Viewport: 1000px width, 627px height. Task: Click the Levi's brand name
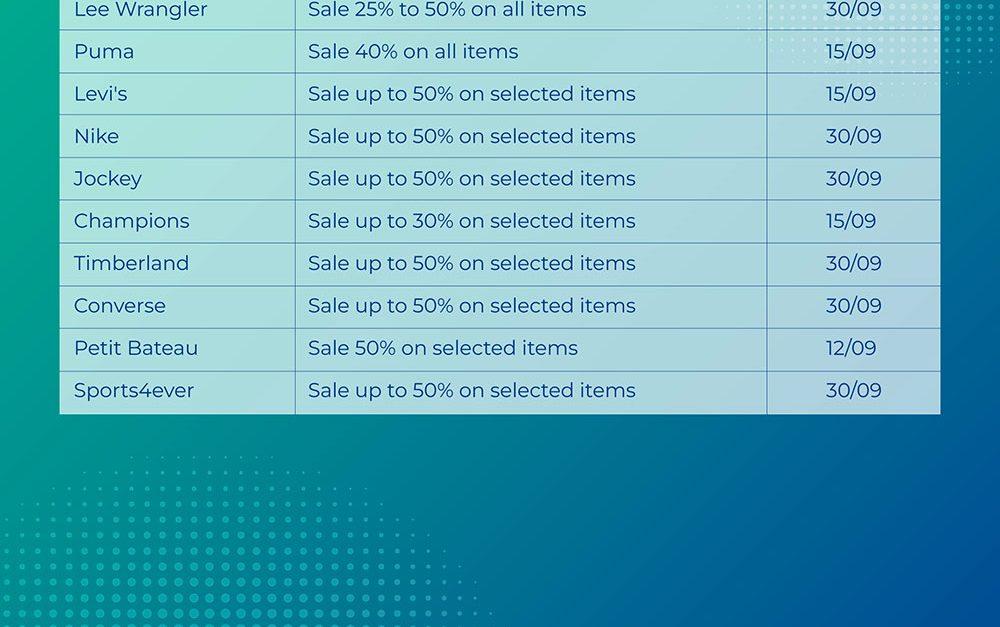pos(101,94)
